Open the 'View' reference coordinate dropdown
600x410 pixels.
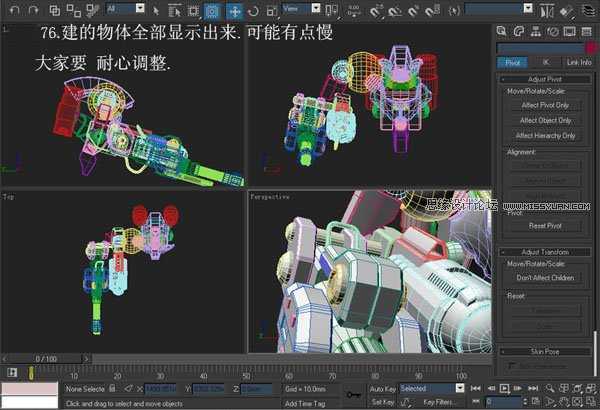pyautogui.click(x=316, y=8)
